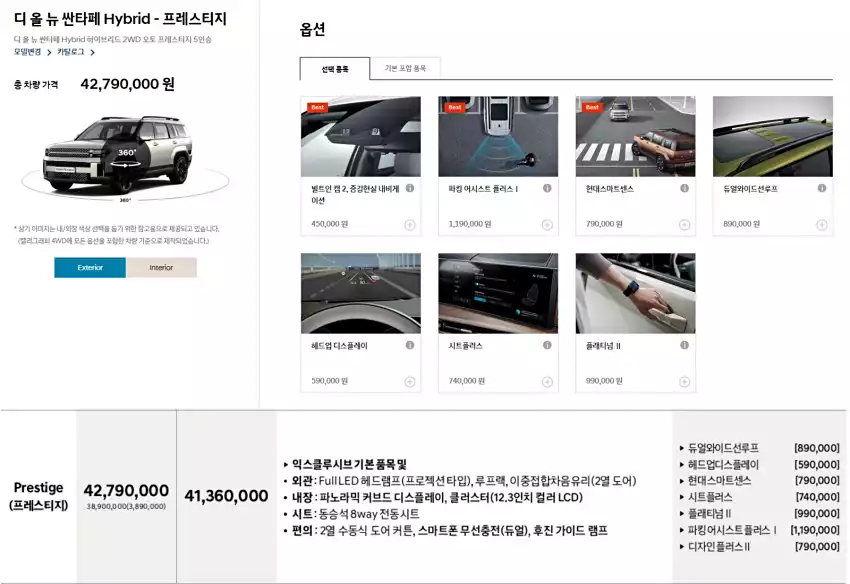Click 파킹어시스트플러스 I in bottom list
The width and height of the screenshot is (850, 584).
pyautogui.click(x=732, y=530)
